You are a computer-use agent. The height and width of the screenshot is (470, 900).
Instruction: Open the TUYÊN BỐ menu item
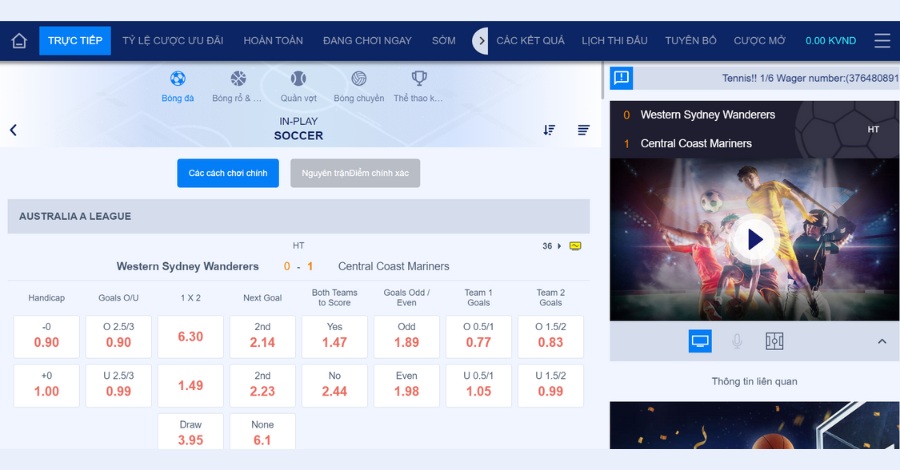[690, 41]
